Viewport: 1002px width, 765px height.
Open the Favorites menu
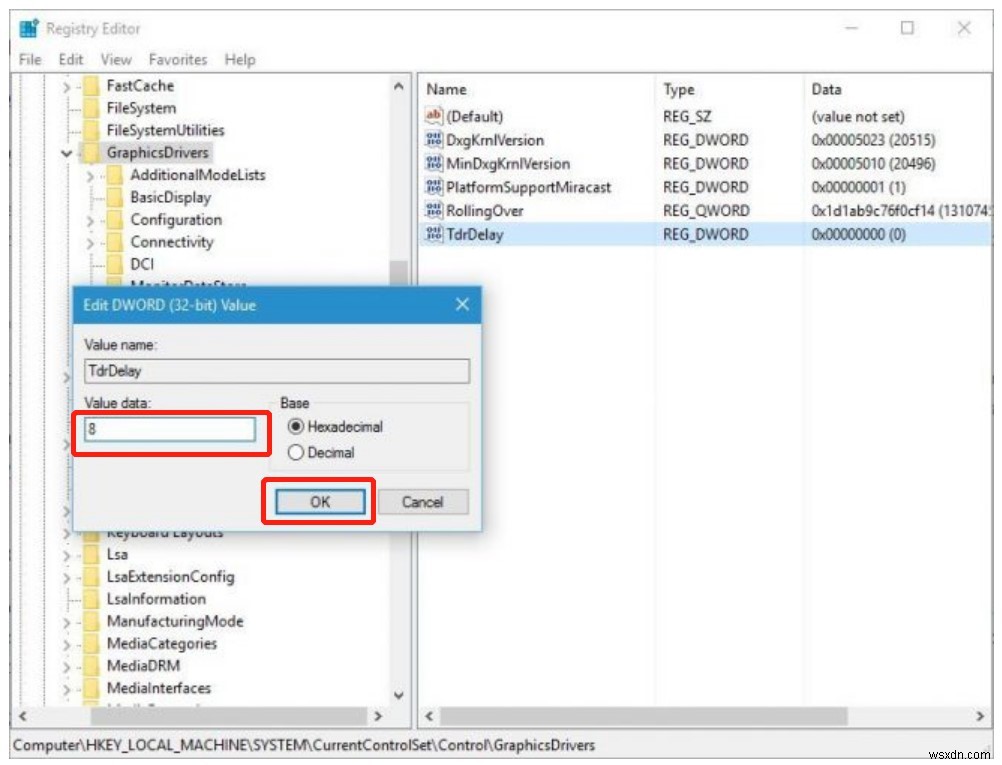pyautogui.click(x=178, y=59)
